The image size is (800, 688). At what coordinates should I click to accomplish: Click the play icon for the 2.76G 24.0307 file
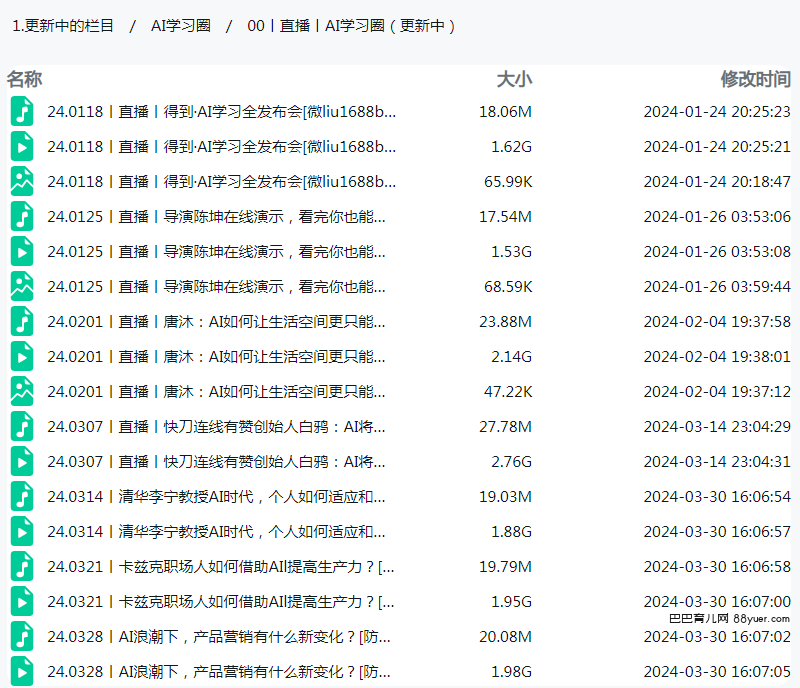(22, 461)
